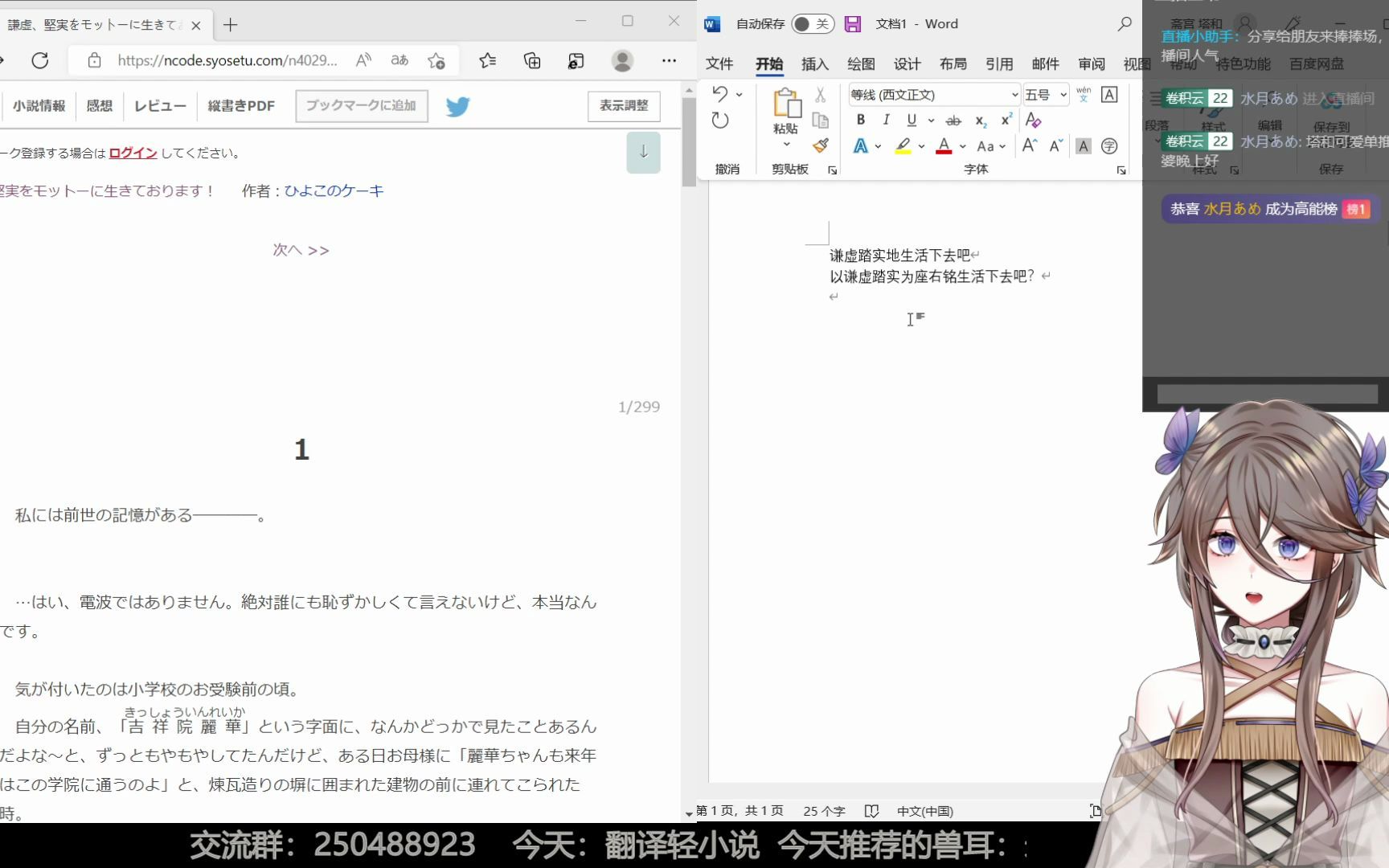Expand the undo history dropdown arrow
The image size is (1389, 868).
coord(739,95)
